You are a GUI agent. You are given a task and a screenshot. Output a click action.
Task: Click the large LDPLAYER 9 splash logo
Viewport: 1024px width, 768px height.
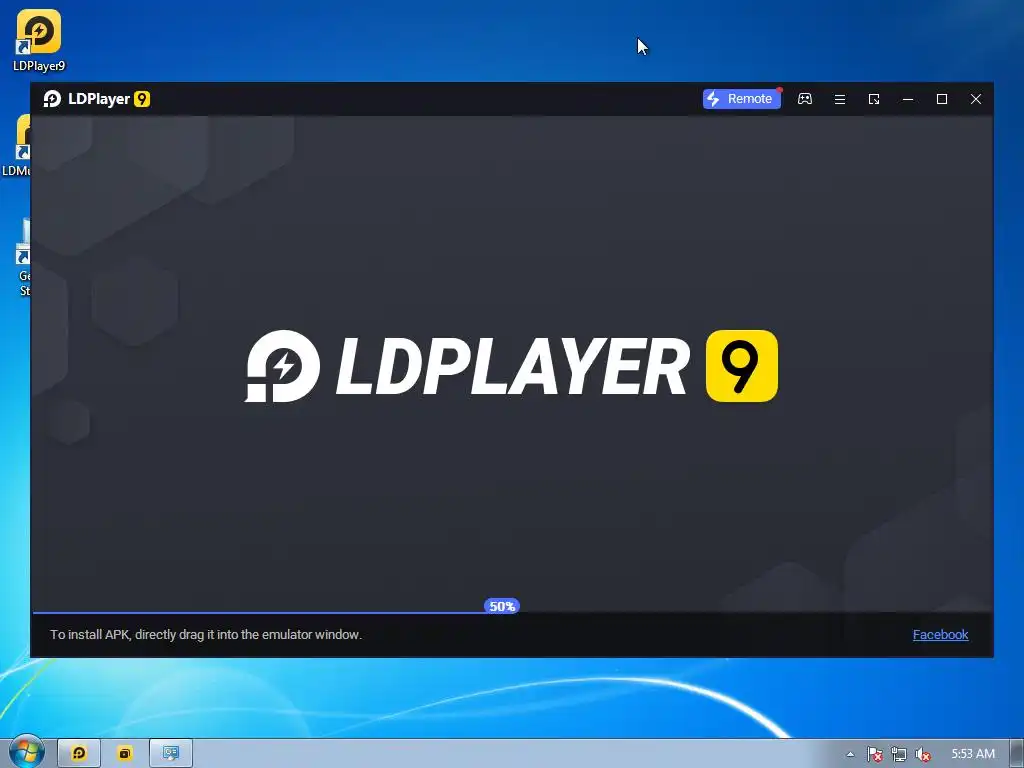(511, 366)
